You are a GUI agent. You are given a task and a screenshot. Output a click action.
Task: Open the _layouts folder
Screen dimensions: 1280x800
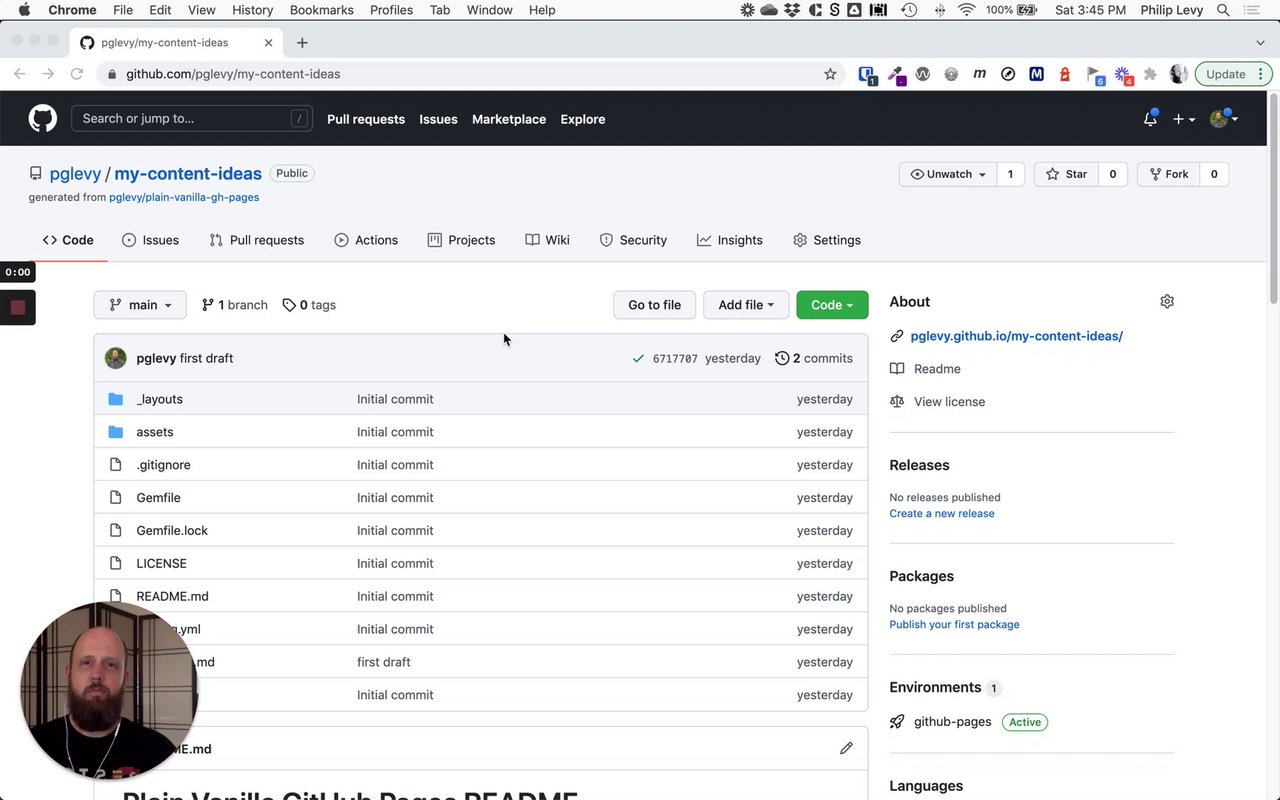pyautogui.click(x=160, y=399)
